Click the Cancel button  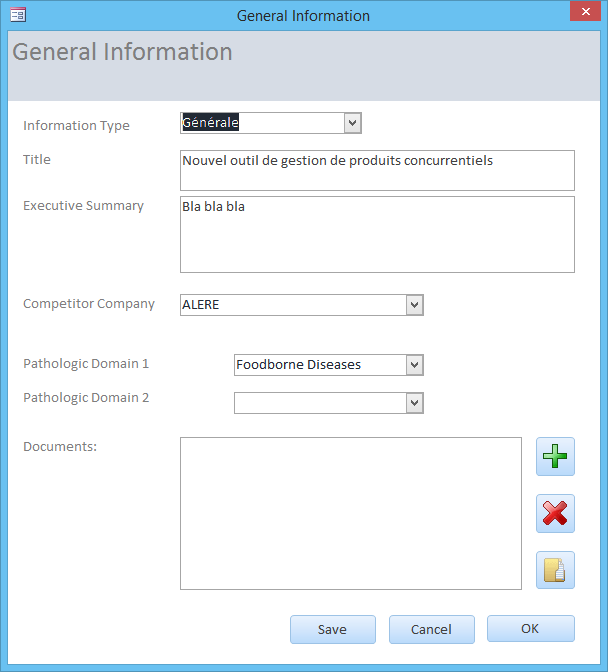click(x=431, y=629)
